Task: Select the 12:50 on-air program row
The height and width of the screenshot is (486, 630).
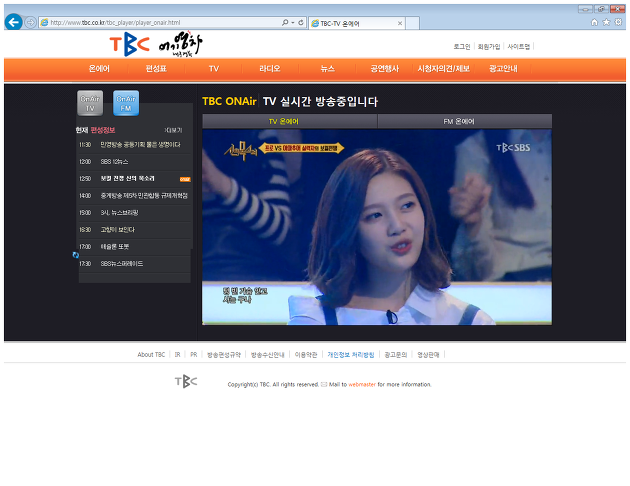Action: coord(134,178)
